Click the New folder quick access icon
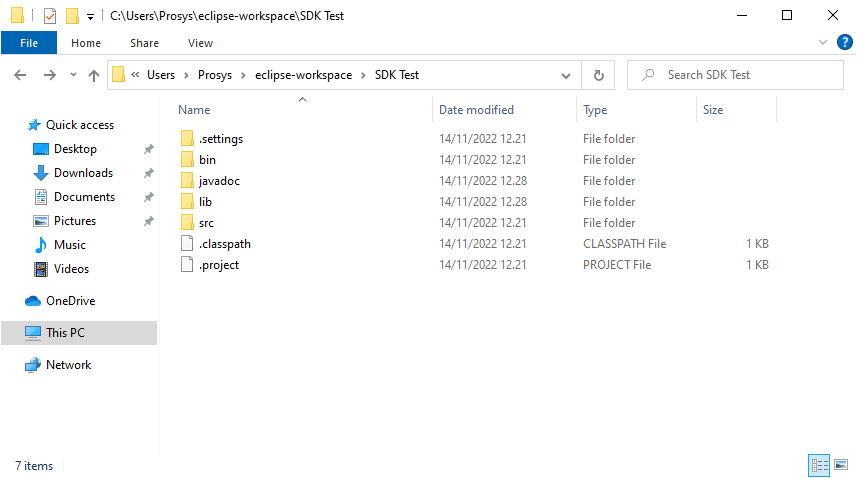This screenshot has height=478, width=857. tap(71, 16)
